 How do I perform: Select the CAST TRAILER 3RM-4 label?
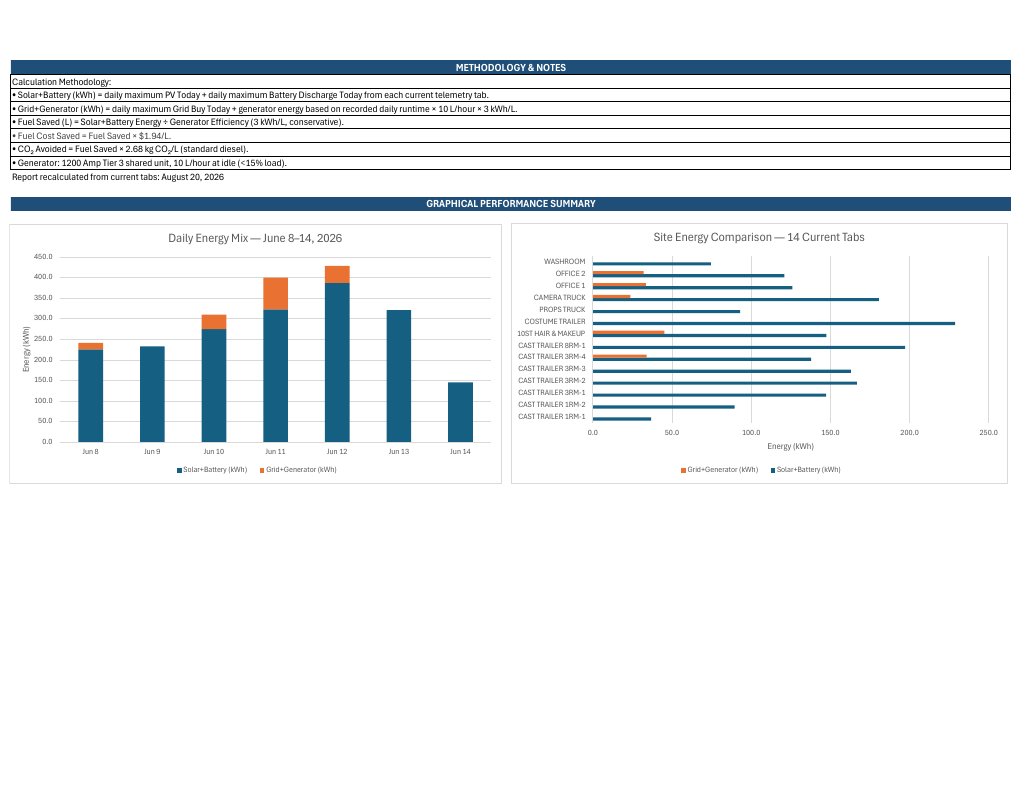[x=551, y=357]
